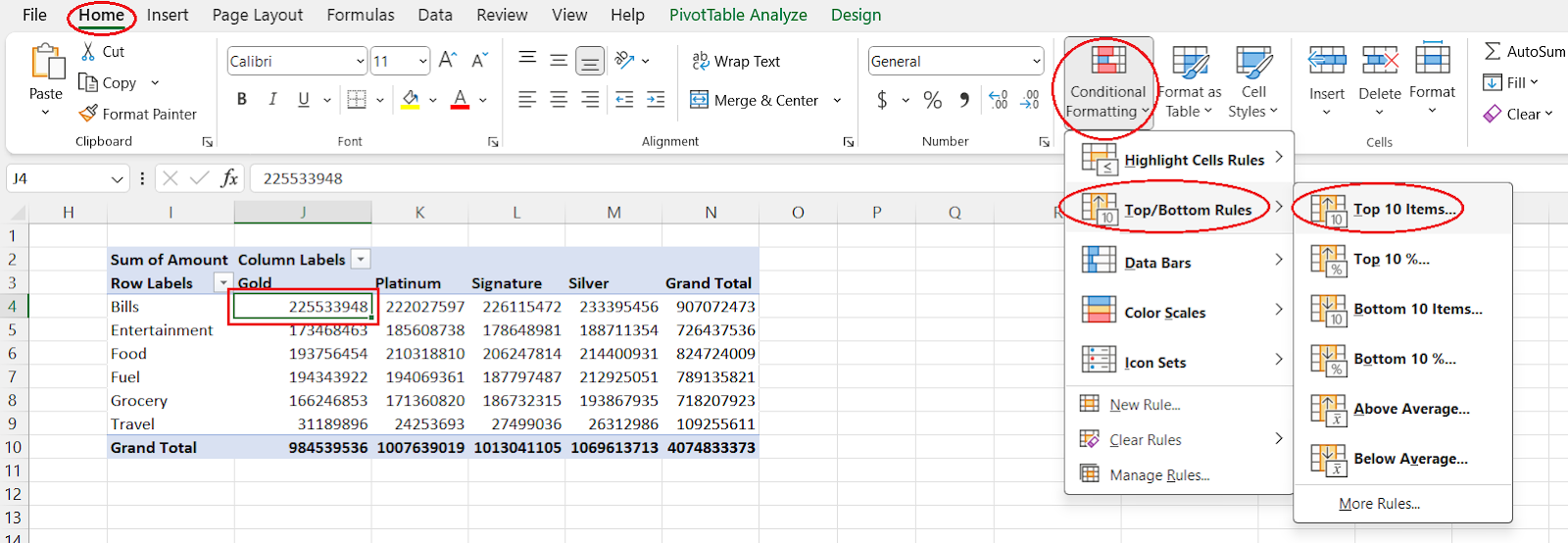Click the Fill button in Editing
This screenshot has width=1568, height=543.
[1510, 82]
